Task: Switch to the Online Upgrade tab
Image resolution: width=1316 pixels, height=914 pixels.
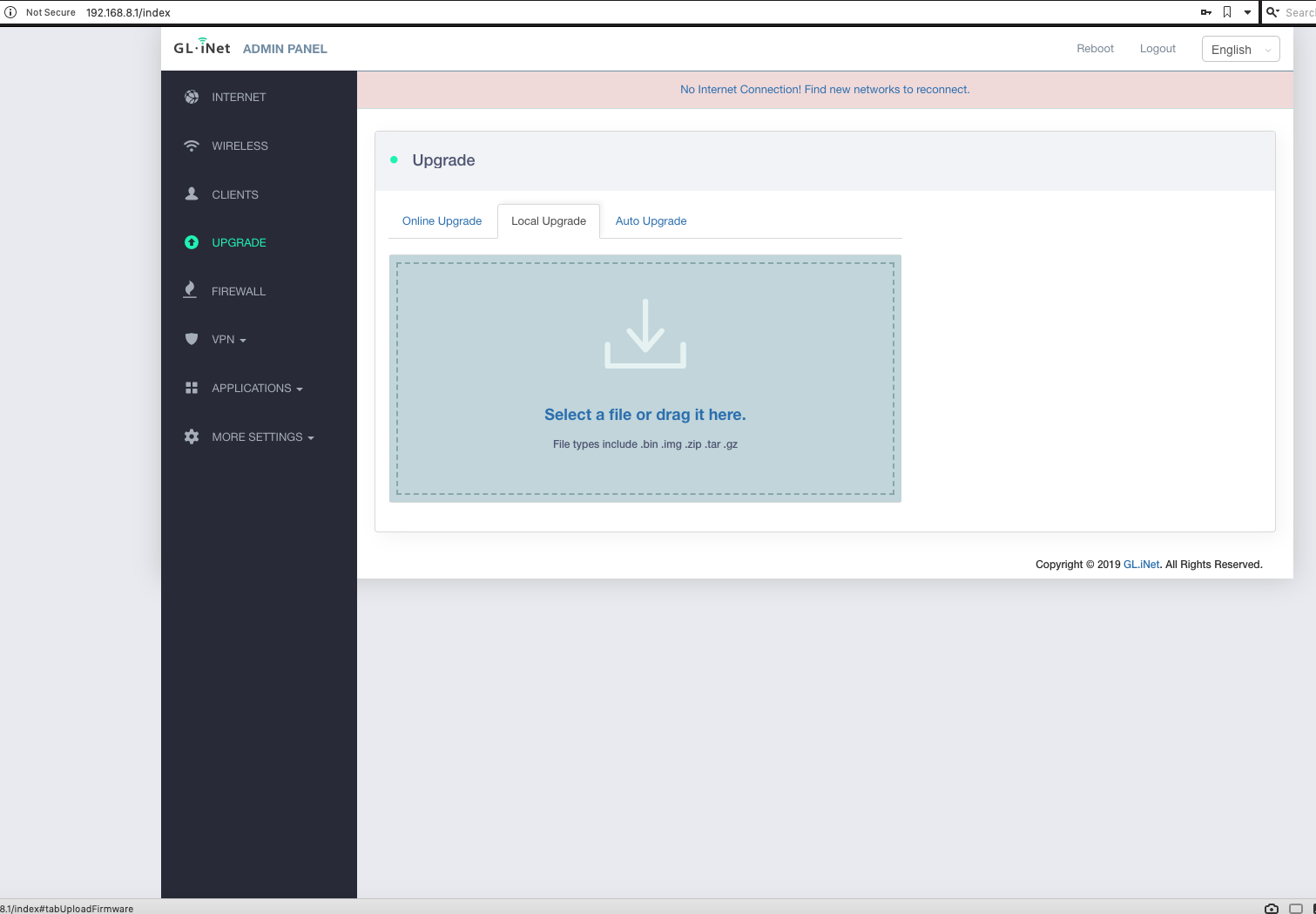Action: 442,221
